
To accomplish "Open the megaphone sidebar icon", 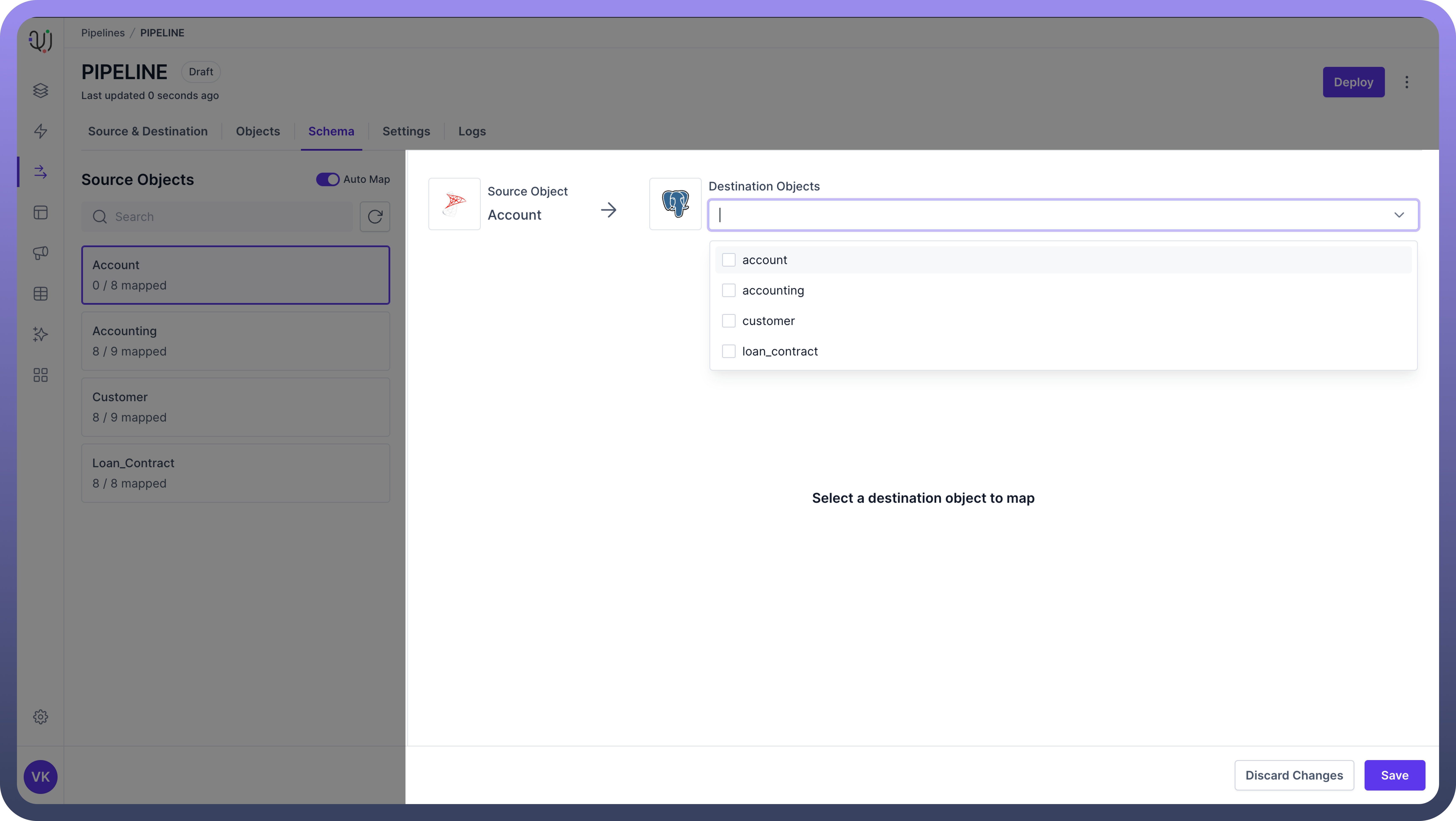I will 40,253.
